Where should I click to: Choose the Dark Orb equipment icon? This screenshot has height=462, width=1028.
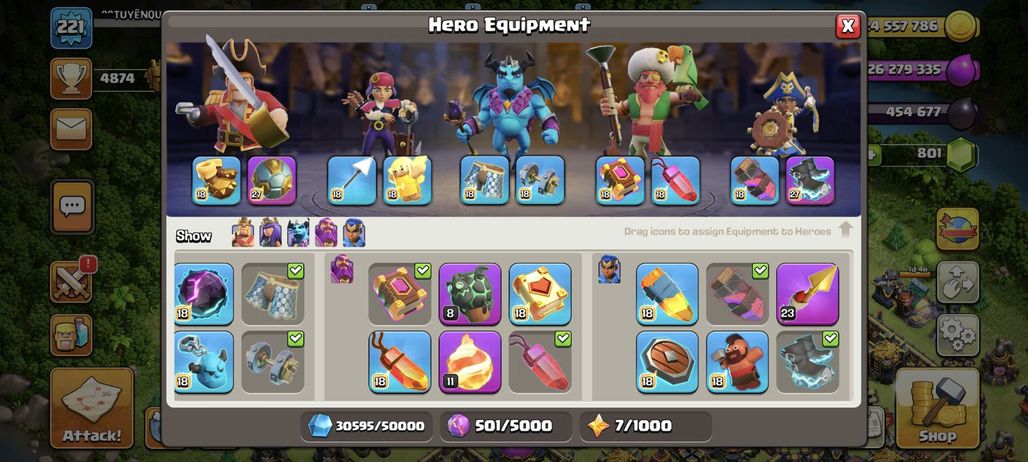(204, 294)
